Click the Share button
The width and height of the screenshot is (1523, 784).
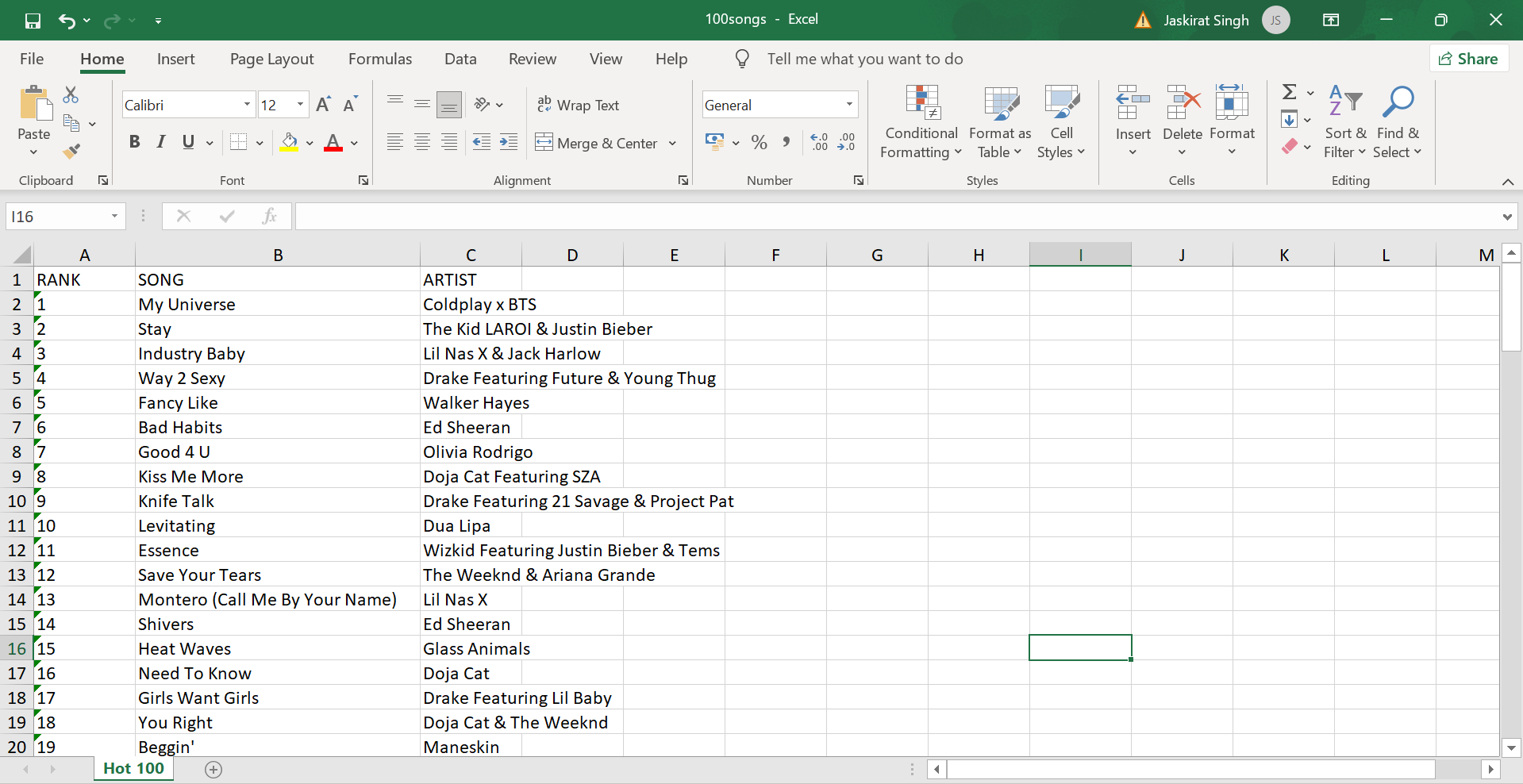[1469, 59]
